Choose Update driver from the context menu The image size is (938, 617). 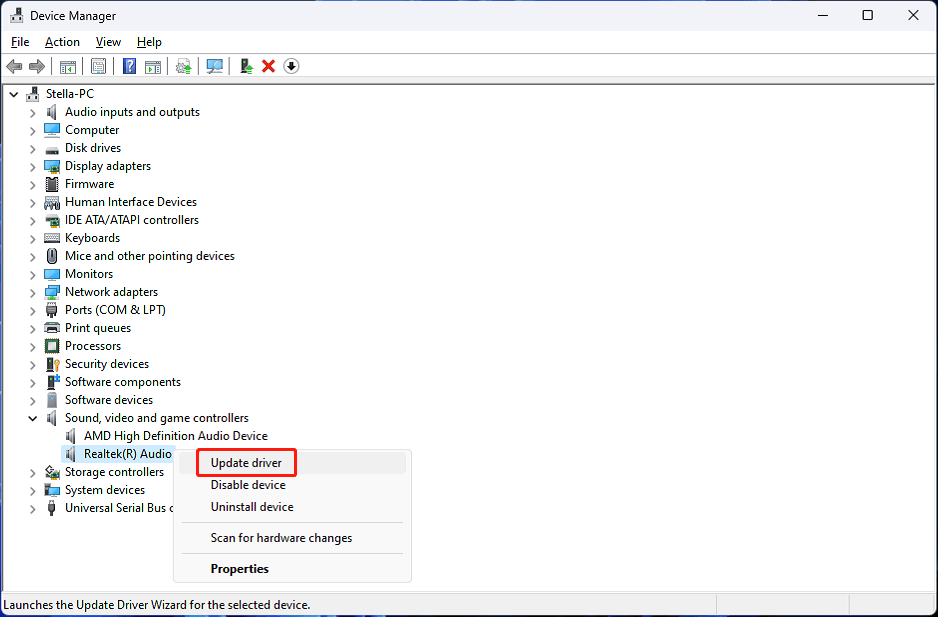click(246, 462)
